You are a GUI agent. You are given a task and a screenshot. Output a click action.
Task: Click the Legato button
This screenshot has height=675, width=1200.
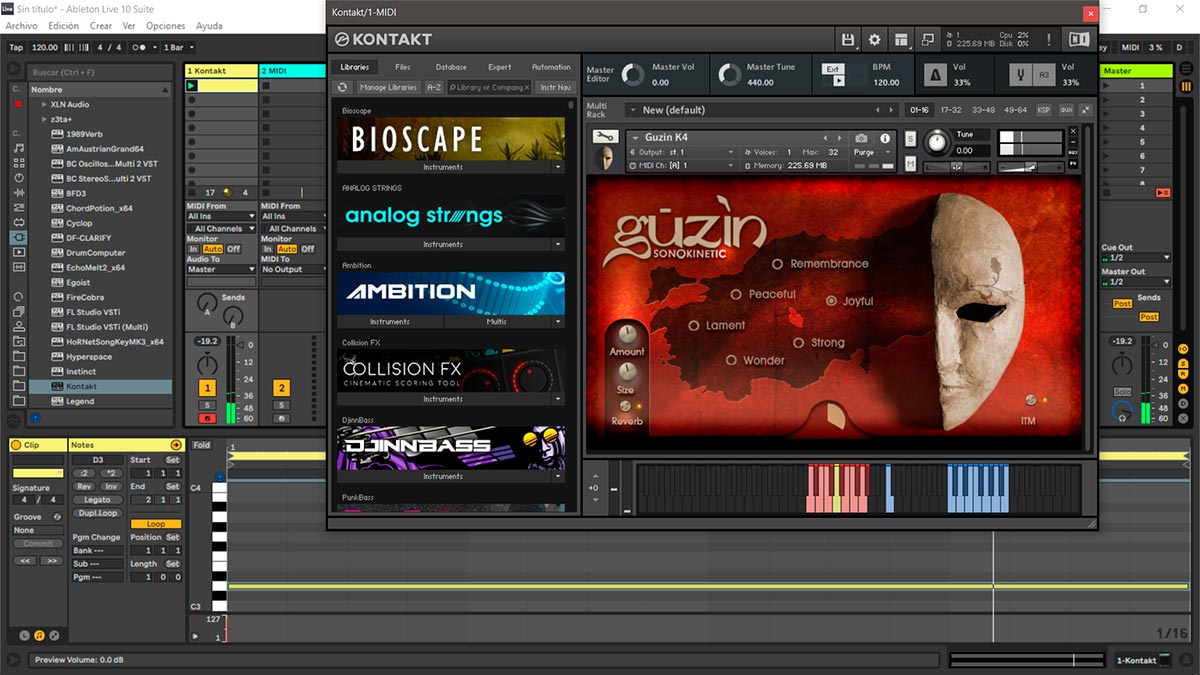coord(97,499)
